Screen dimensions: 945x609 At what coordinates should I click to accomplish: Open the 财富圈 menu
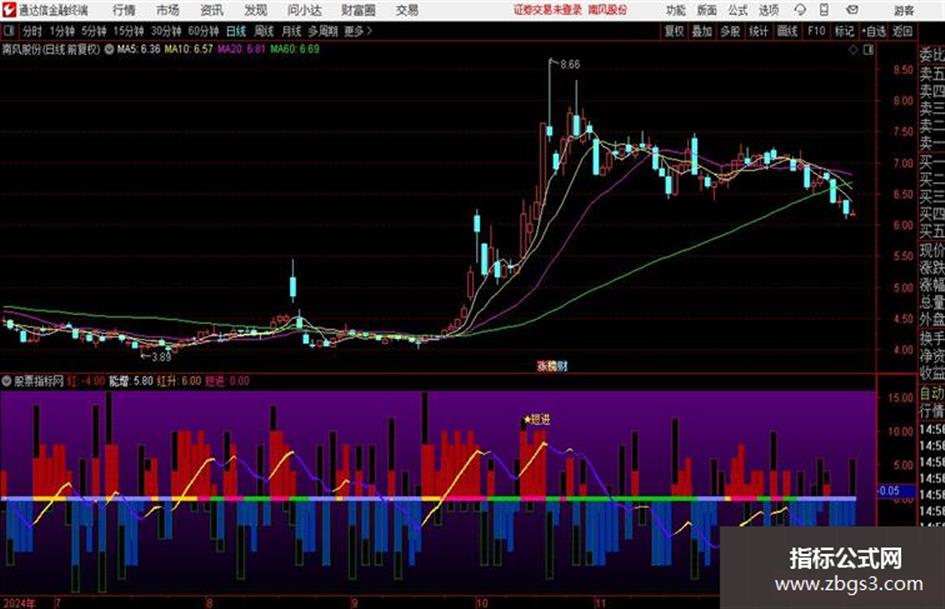point(358,10)
